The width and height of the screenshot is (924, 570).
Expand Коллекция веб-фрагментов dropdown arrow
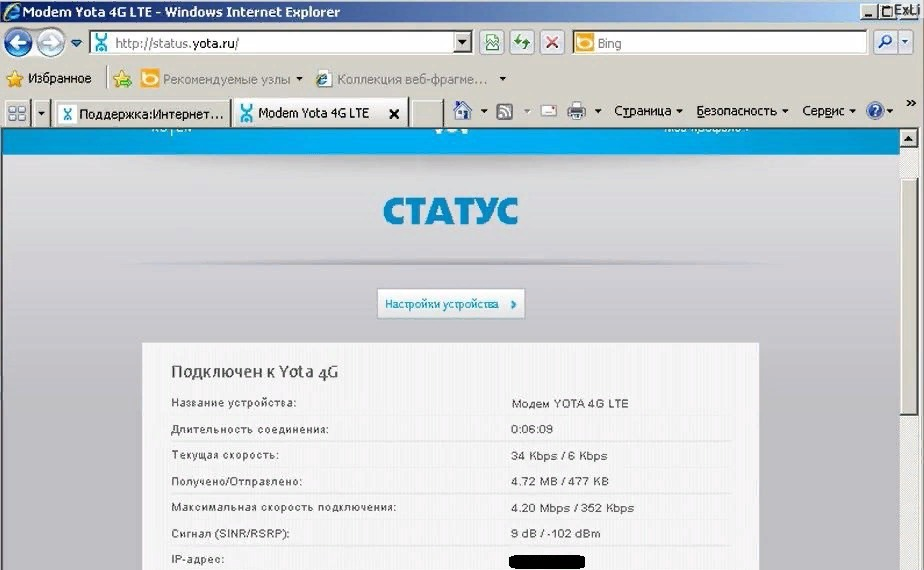(x=503, y=78)
